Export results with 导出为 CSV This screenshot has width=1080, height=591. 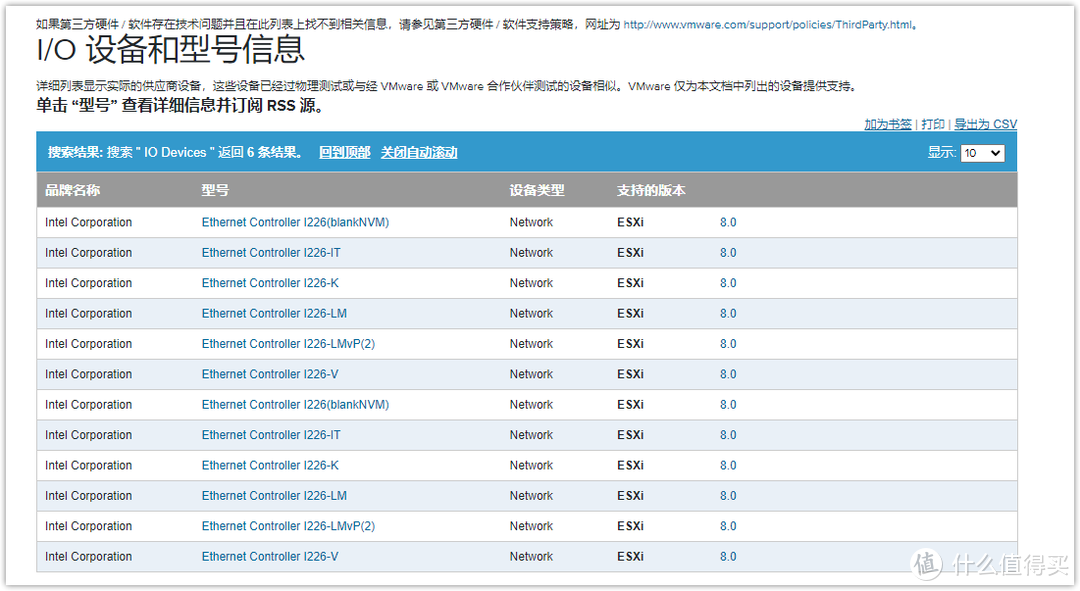coord(984,124)
